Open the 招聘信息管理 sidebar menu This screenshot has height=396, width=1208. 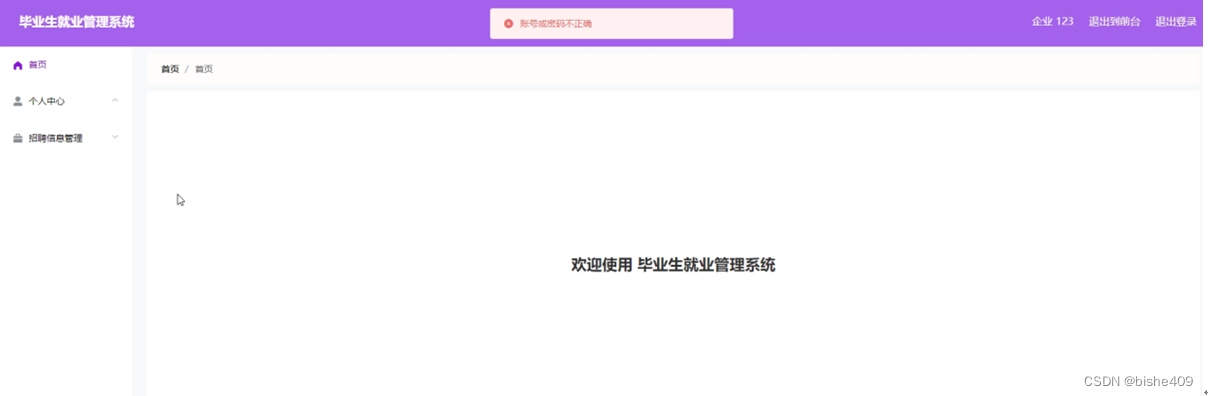click(x=66, y=138)
